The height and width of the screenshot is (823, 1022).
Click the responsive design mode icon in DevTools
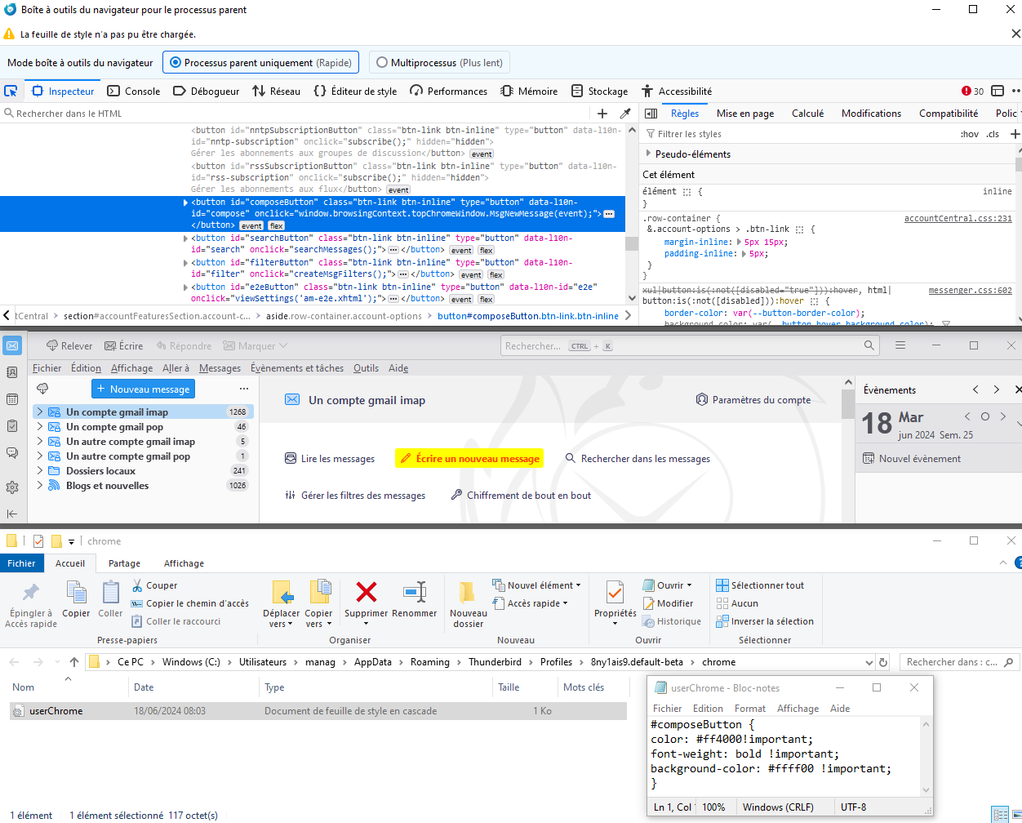[997, 91]
